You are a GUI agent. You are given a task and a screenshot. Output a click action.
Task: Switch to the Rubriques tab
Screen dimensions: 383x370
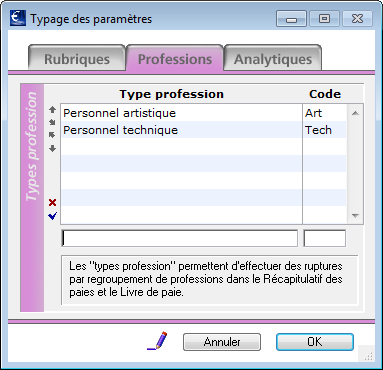click(77, 58)
